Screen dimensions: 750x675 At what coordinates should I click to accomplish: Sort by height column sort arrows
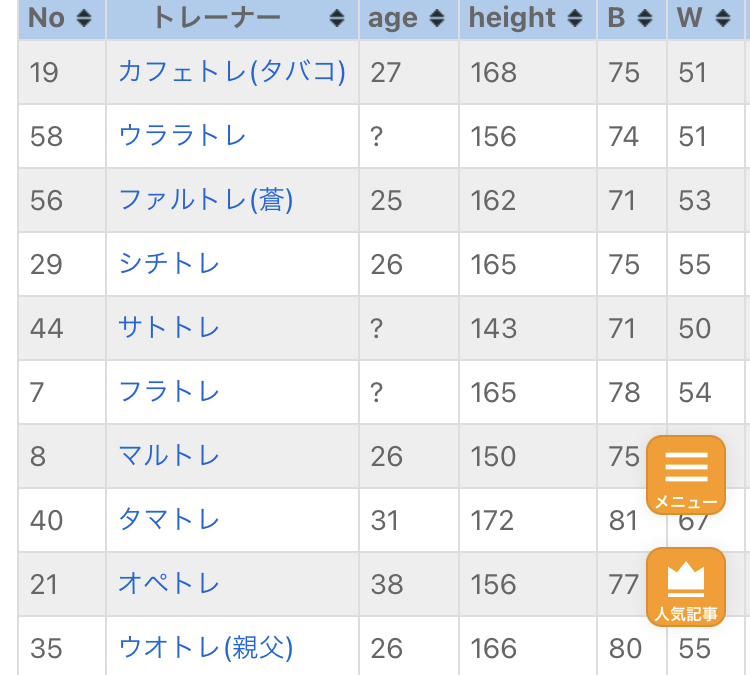(x=574, y=18)
